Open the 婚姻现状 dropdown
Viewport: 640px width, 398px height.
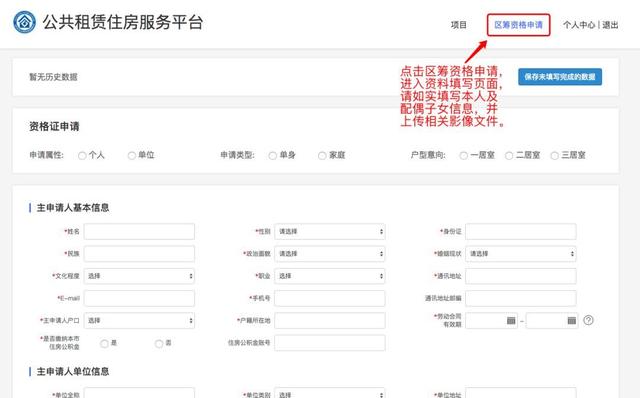pos(521,253)
